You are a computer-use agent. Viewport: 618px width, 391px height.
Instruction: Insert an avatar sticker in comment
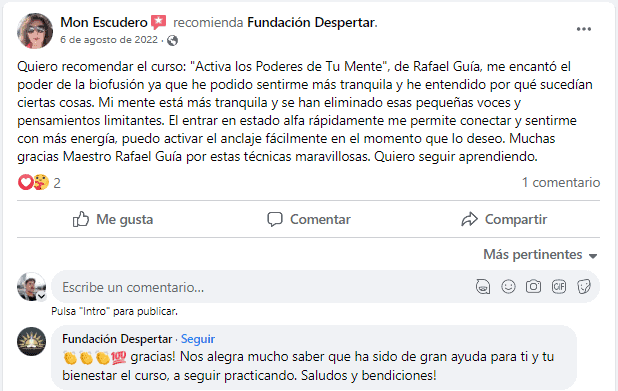coord(483,287)
